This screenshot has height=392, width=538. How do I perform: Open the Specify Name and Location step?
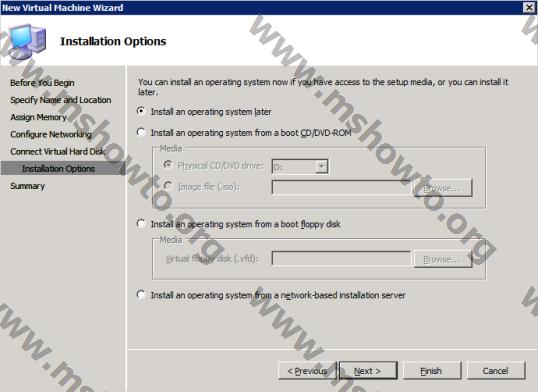coord(61,100)
